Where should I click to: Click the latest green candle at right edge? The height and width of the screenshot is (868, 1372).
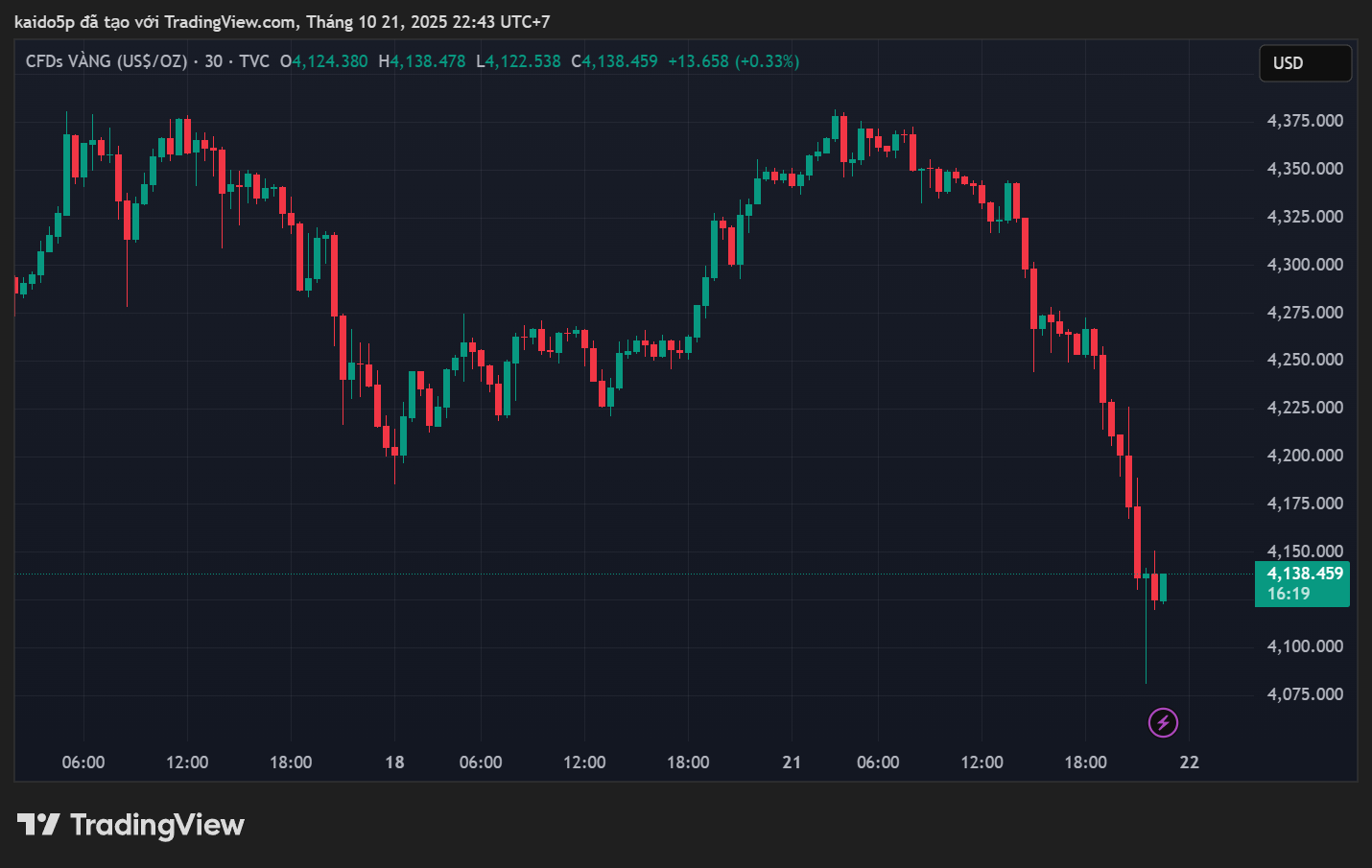click(x=1163, y=587)
